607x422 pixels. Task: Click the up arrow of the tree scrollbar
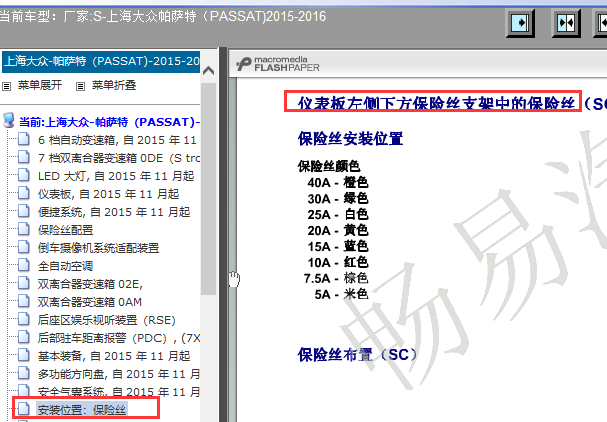coord(208,70)
